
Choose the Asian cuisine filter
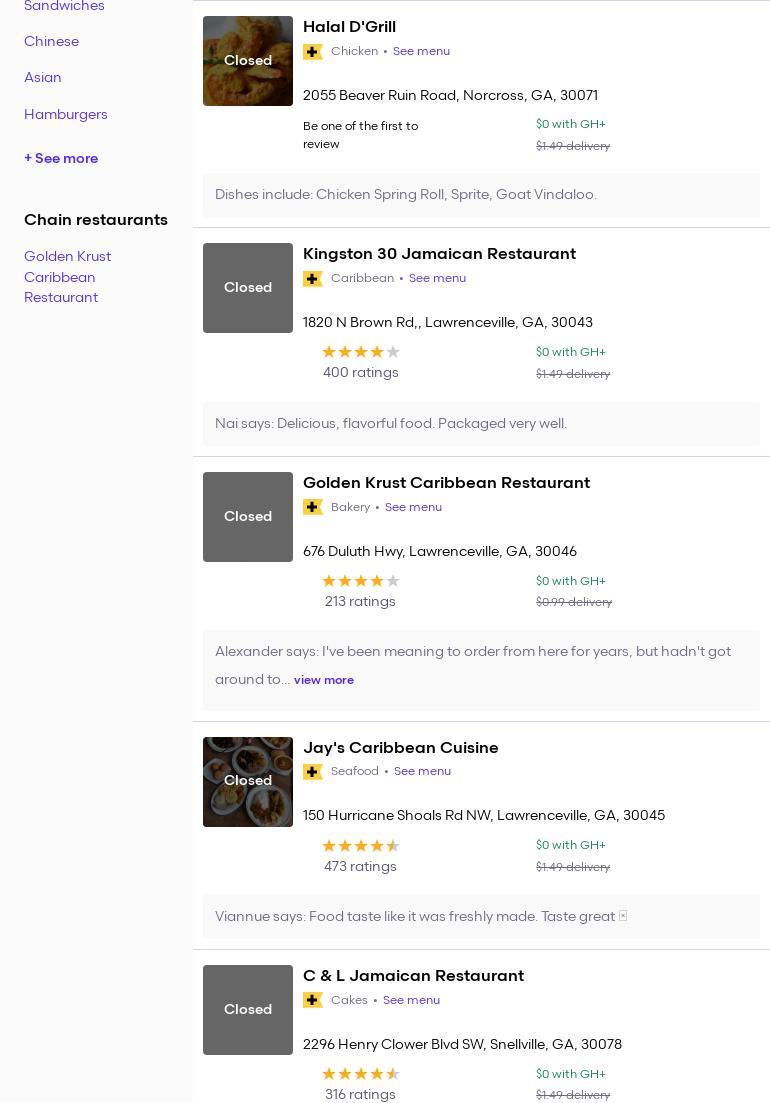point(43,77)
